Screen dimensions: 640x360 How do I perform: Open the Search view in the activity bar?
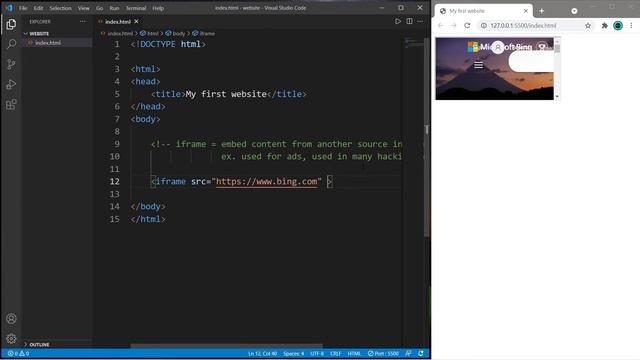point(11,44)
